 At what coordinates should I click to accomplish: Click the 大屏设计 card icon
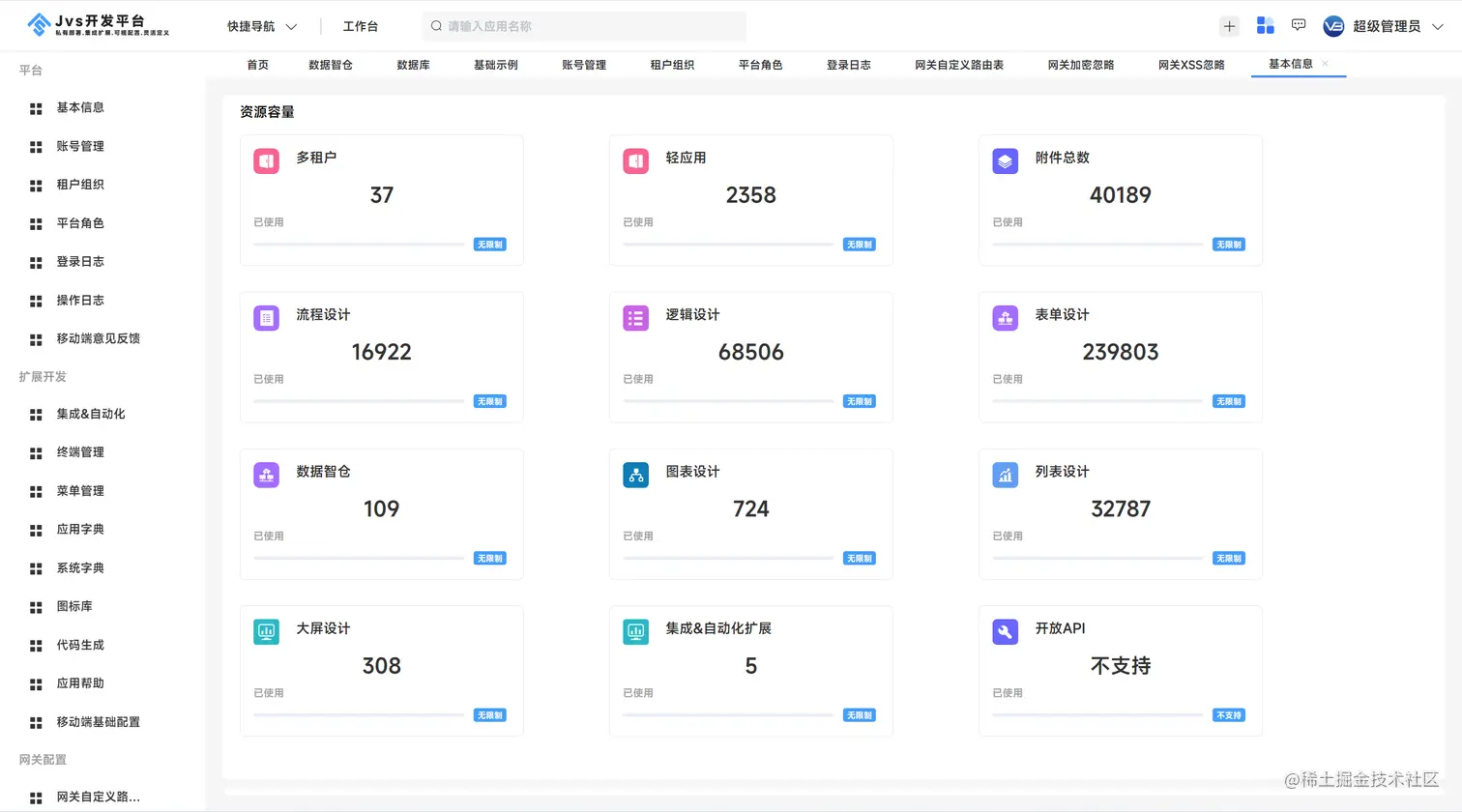click(x=267, y=632)
